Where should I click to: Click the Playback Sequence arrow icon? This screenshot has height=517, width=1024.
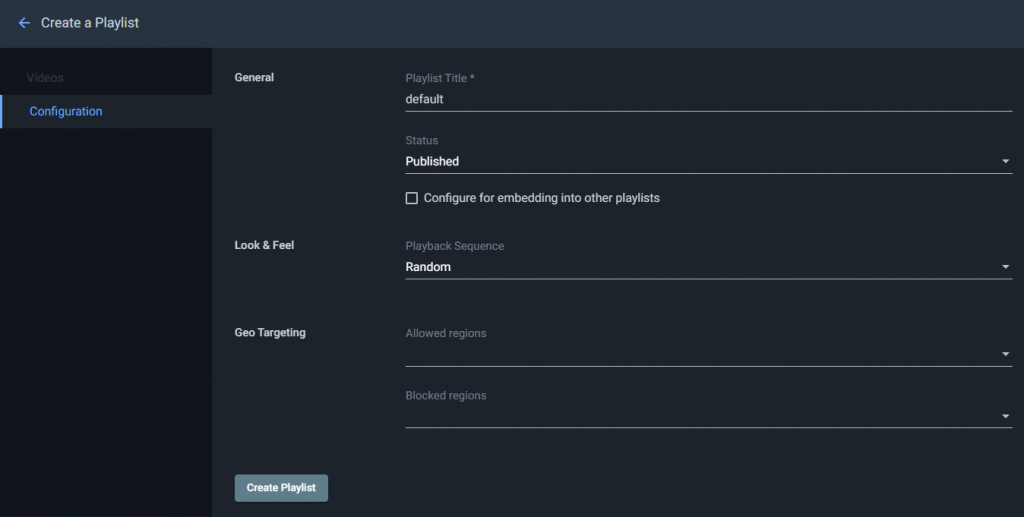1005,266
